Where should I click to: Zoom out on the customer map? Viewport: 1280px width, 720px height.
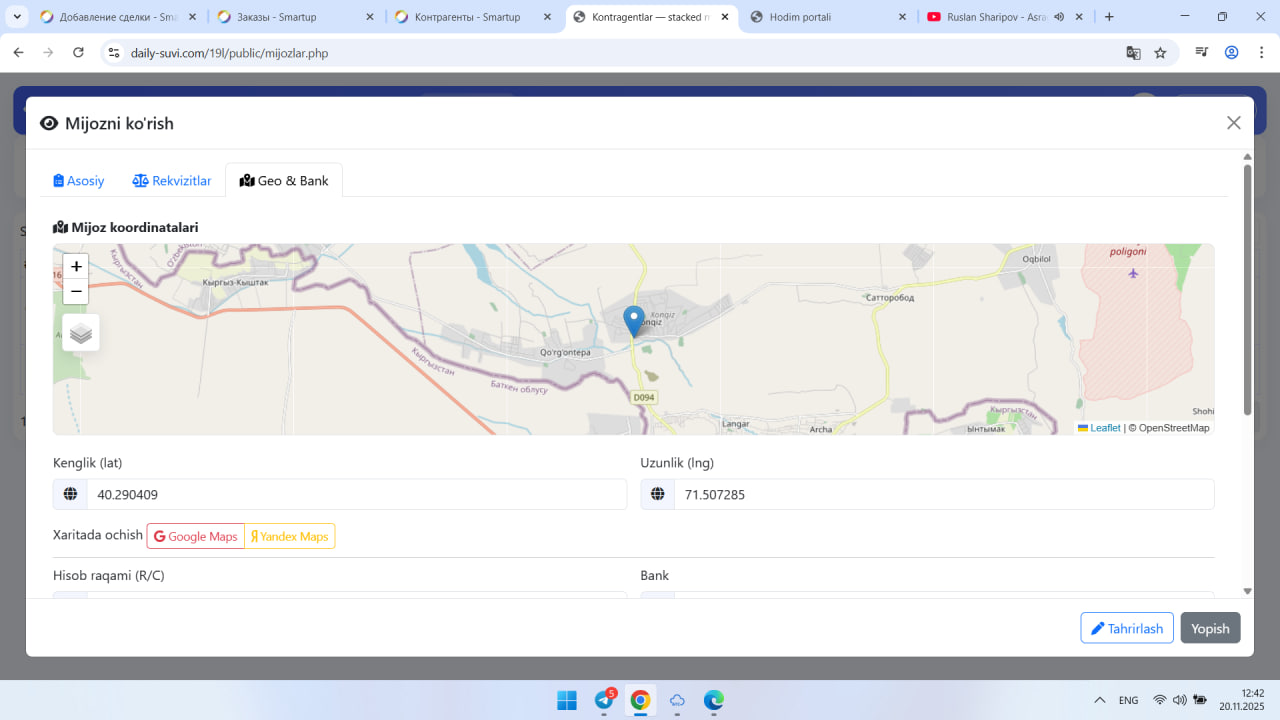coord(76,292)
